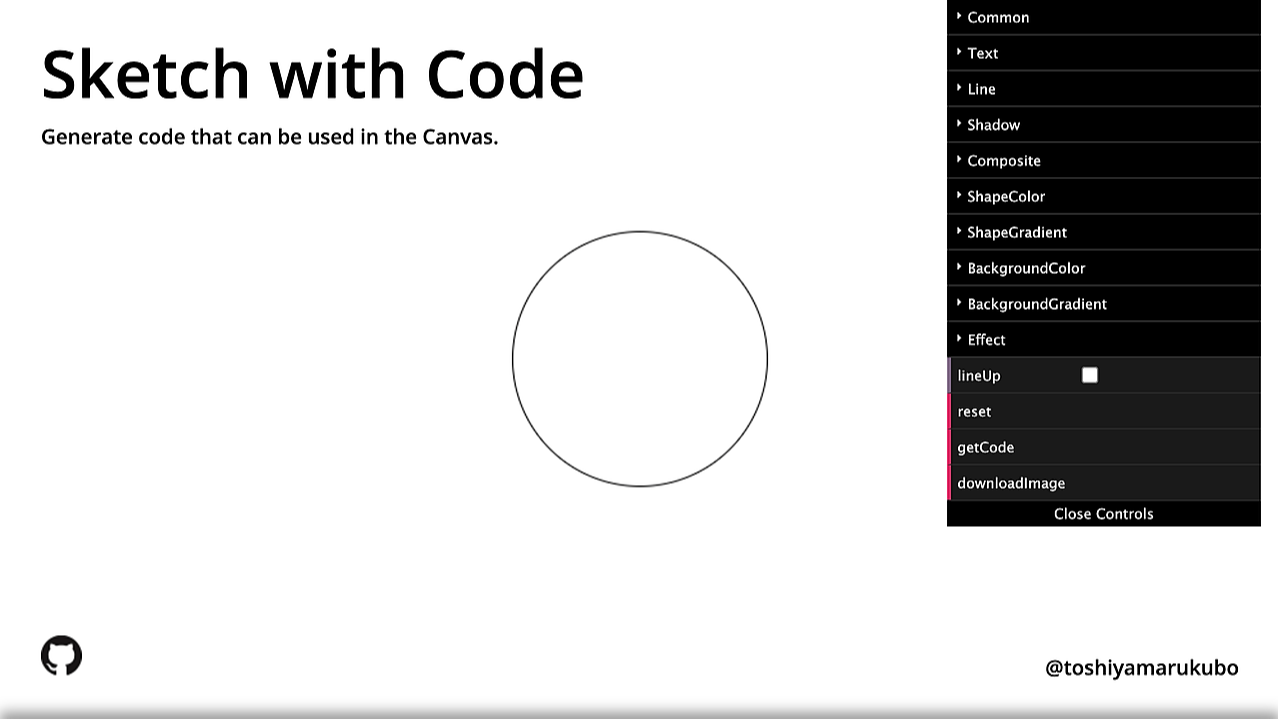Expand the BackgroundColor folder
The height and width of the screenshot is (719, 1278).
point(1026,268)
